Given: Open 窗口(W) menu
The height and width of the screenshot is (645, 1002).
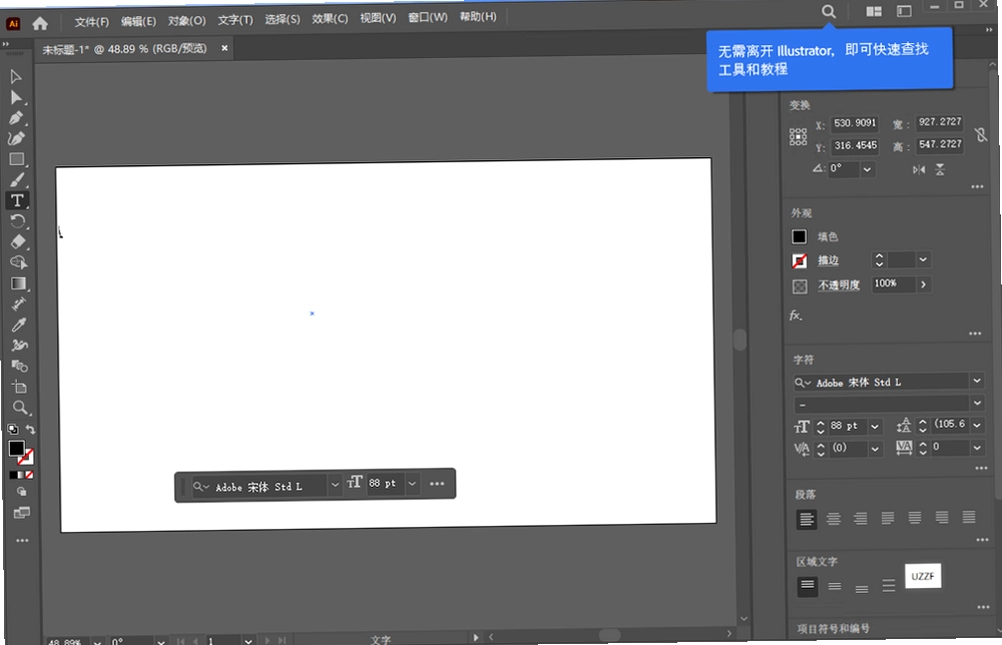Looking at the screenshot, I should (428, 17).
